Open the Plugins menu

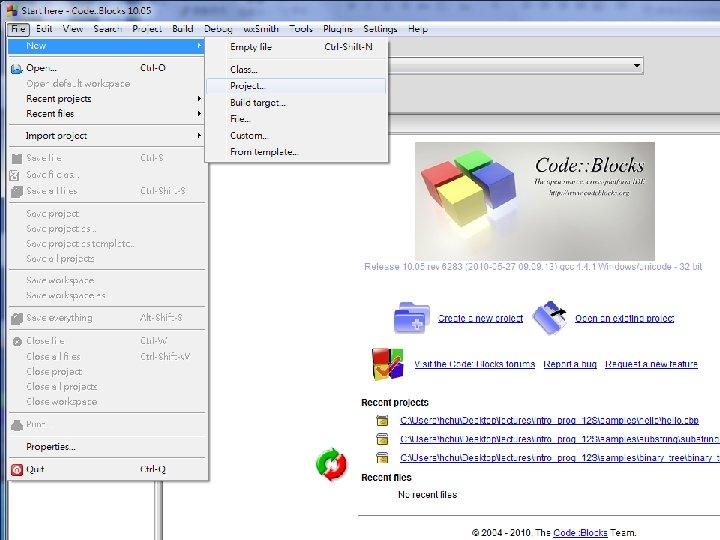338,29
